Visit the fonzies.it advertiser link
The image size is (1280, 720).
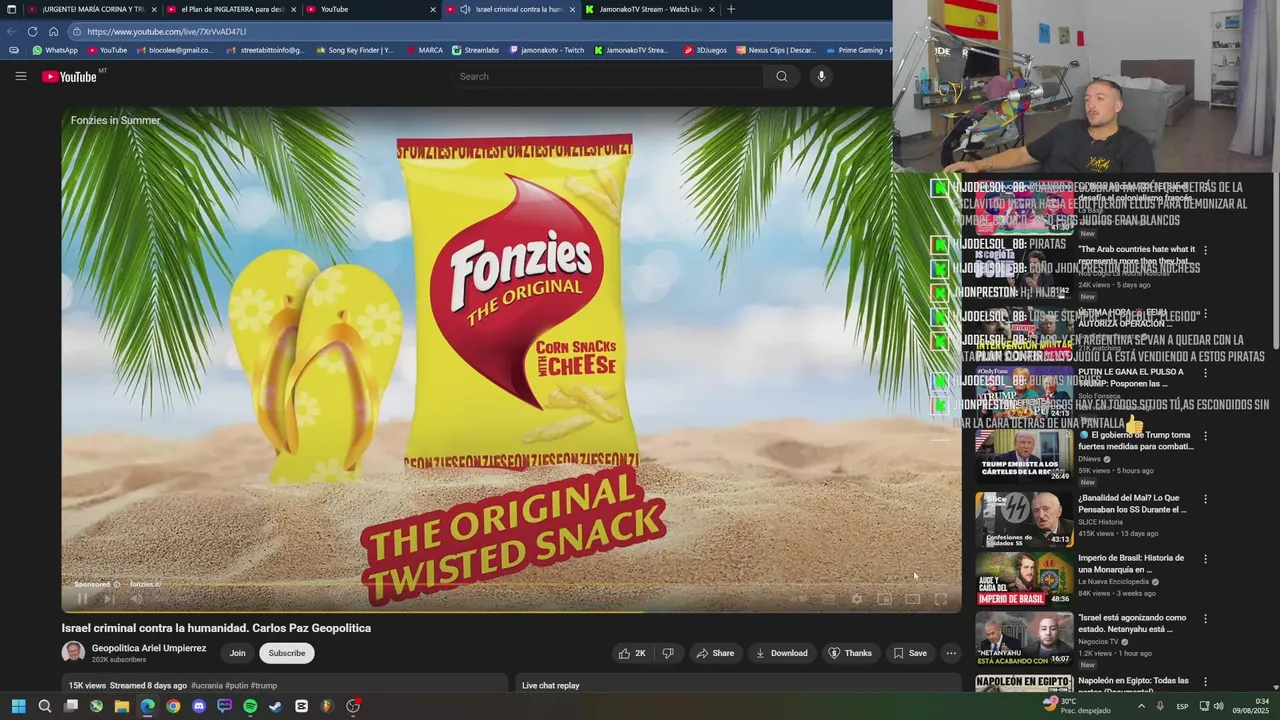[145, 584]
